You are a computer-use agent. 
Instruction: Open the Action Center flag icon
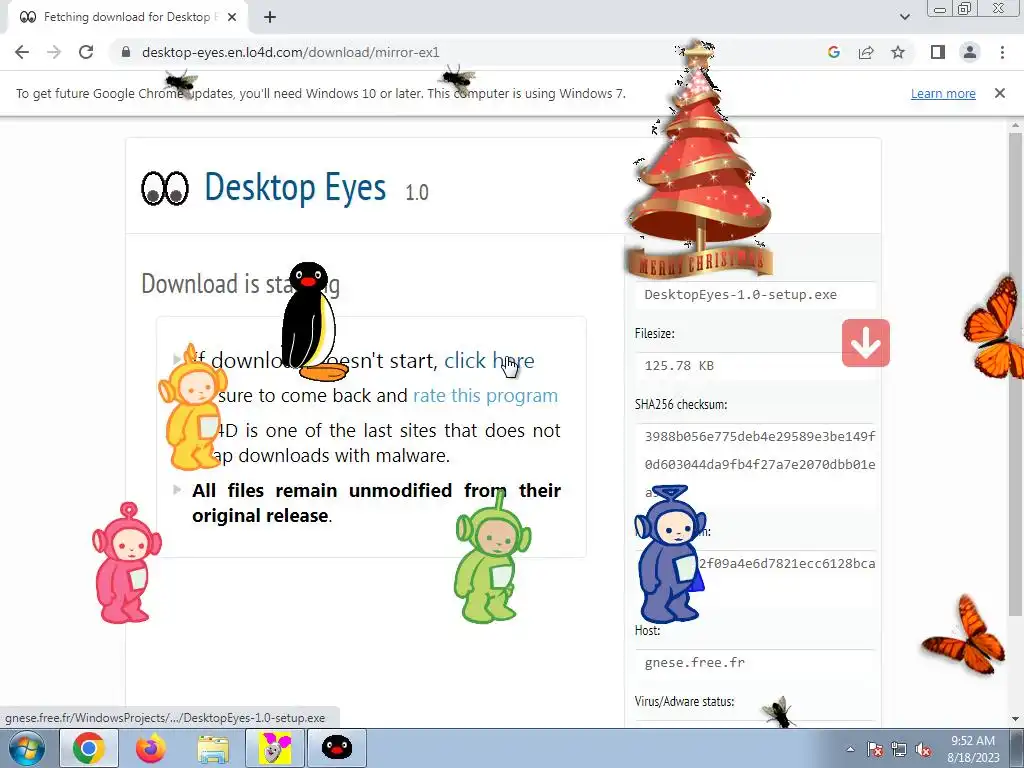coord(874,750)
